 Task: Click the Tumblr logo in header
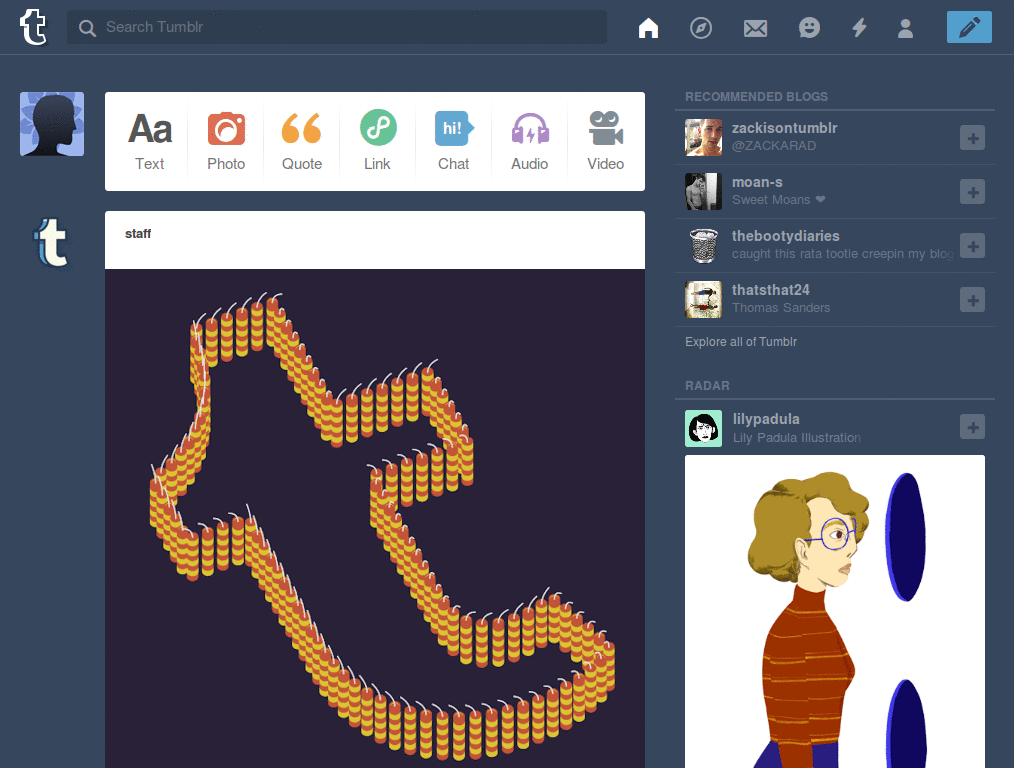click(x=33, y=27)
